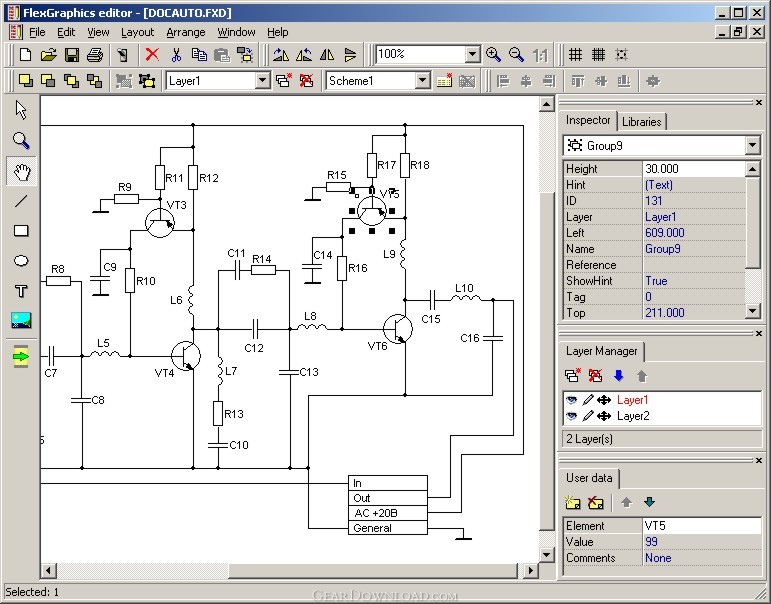The width and height of the screenshot is (771, 604).
Task: Switch to the Libraries tab
Action: [641, 121]
